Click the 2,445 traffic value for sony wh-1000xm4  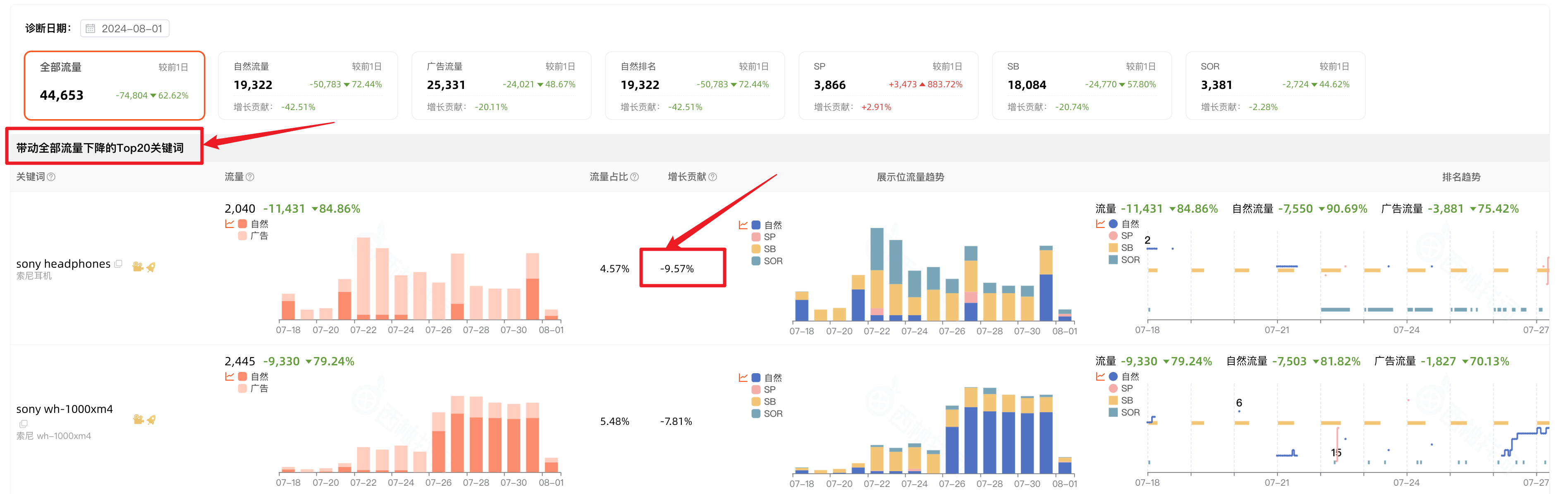[x=240, y=361]
